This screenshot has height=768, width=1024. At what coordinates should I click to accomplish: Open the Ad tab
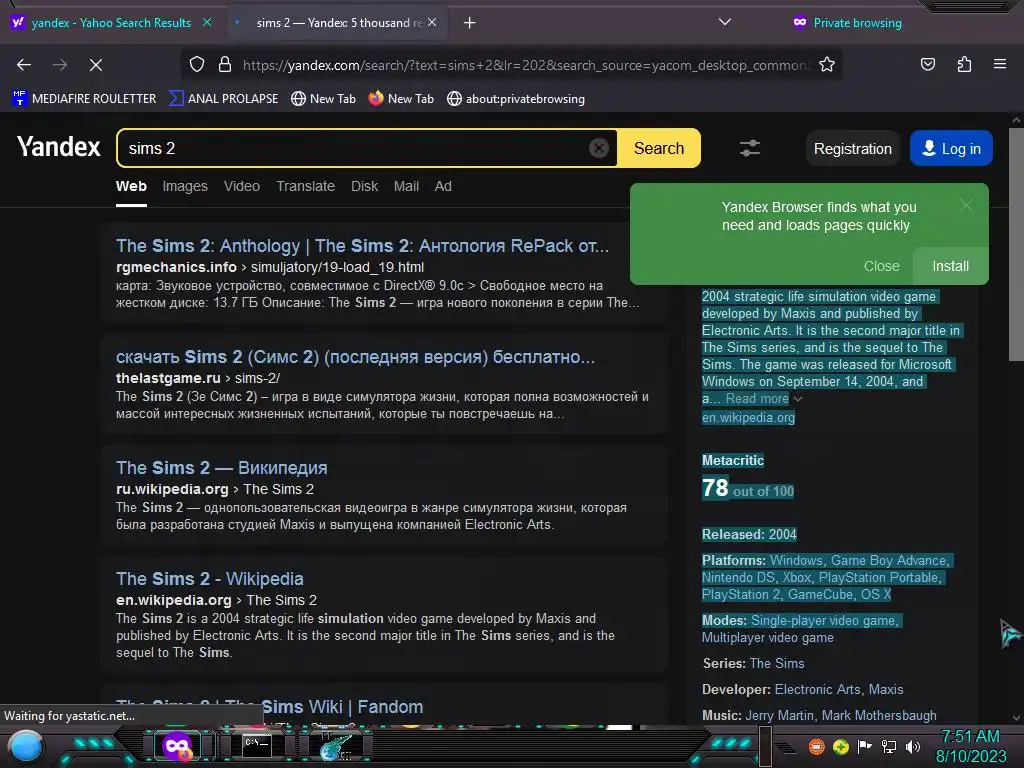click(443, 186)
